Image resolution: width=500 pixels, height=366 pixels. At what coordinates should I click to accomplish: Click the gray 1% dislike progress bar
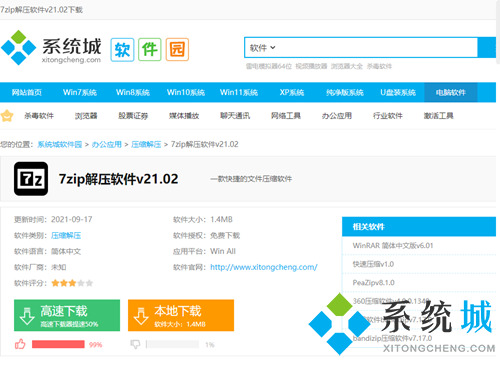pos(172,344)
